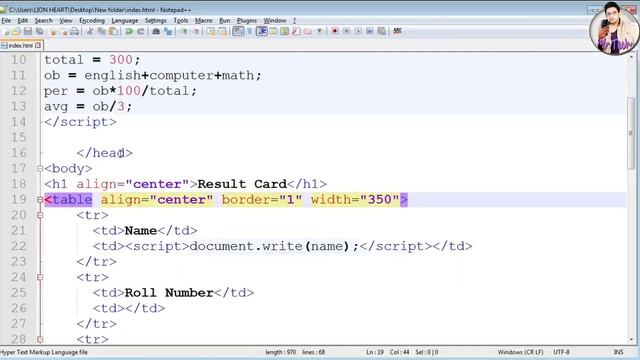Toggle synchronized vertical scrolling
Screen dimensions: 640x360
211,31
